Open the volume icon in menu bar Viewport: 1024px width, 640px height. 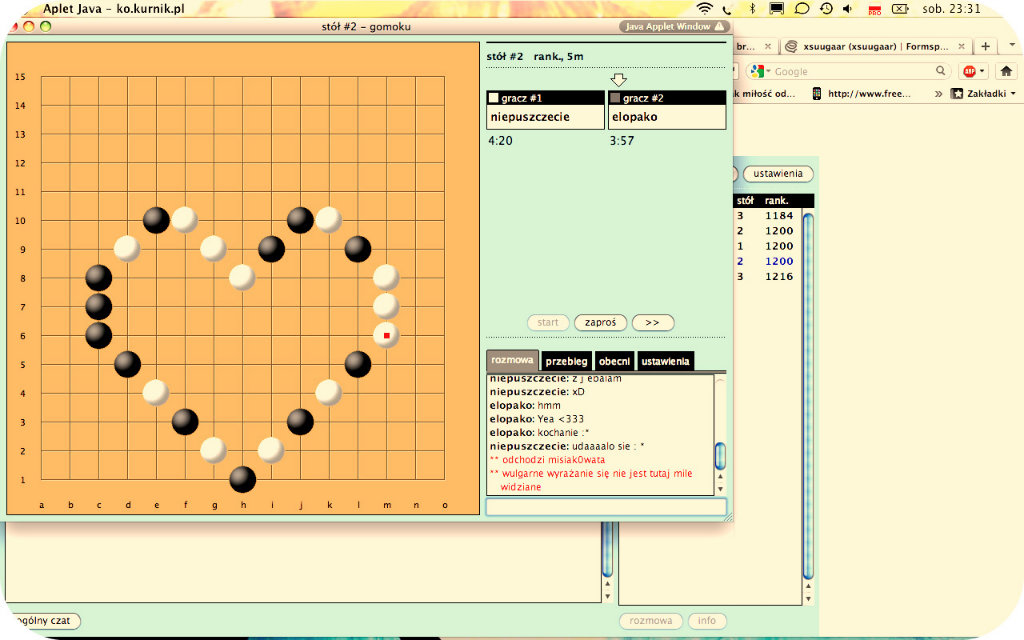point(848,8)
